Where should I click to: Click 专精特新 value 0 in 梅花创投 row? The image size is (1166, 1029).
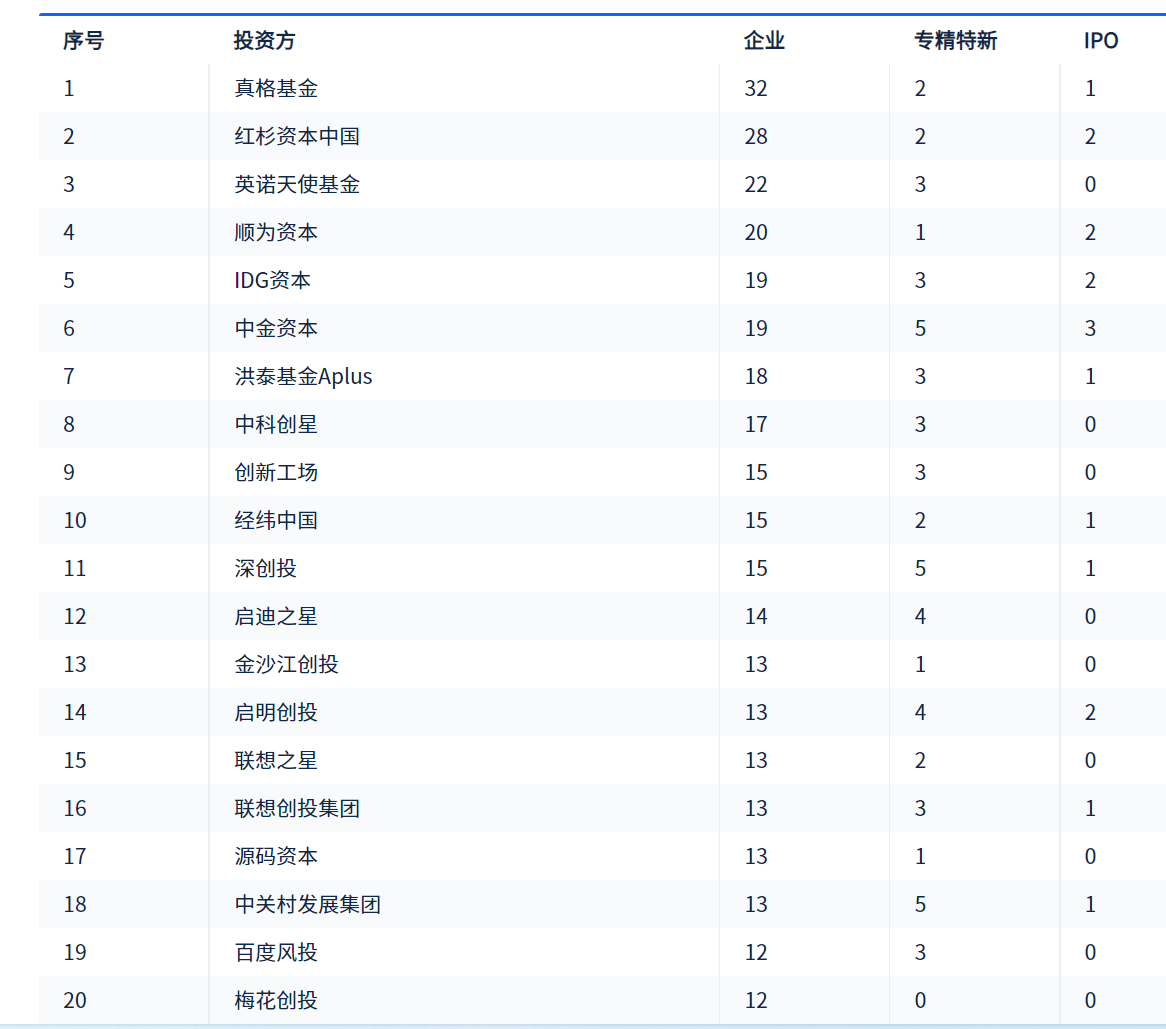point(920,1000)
